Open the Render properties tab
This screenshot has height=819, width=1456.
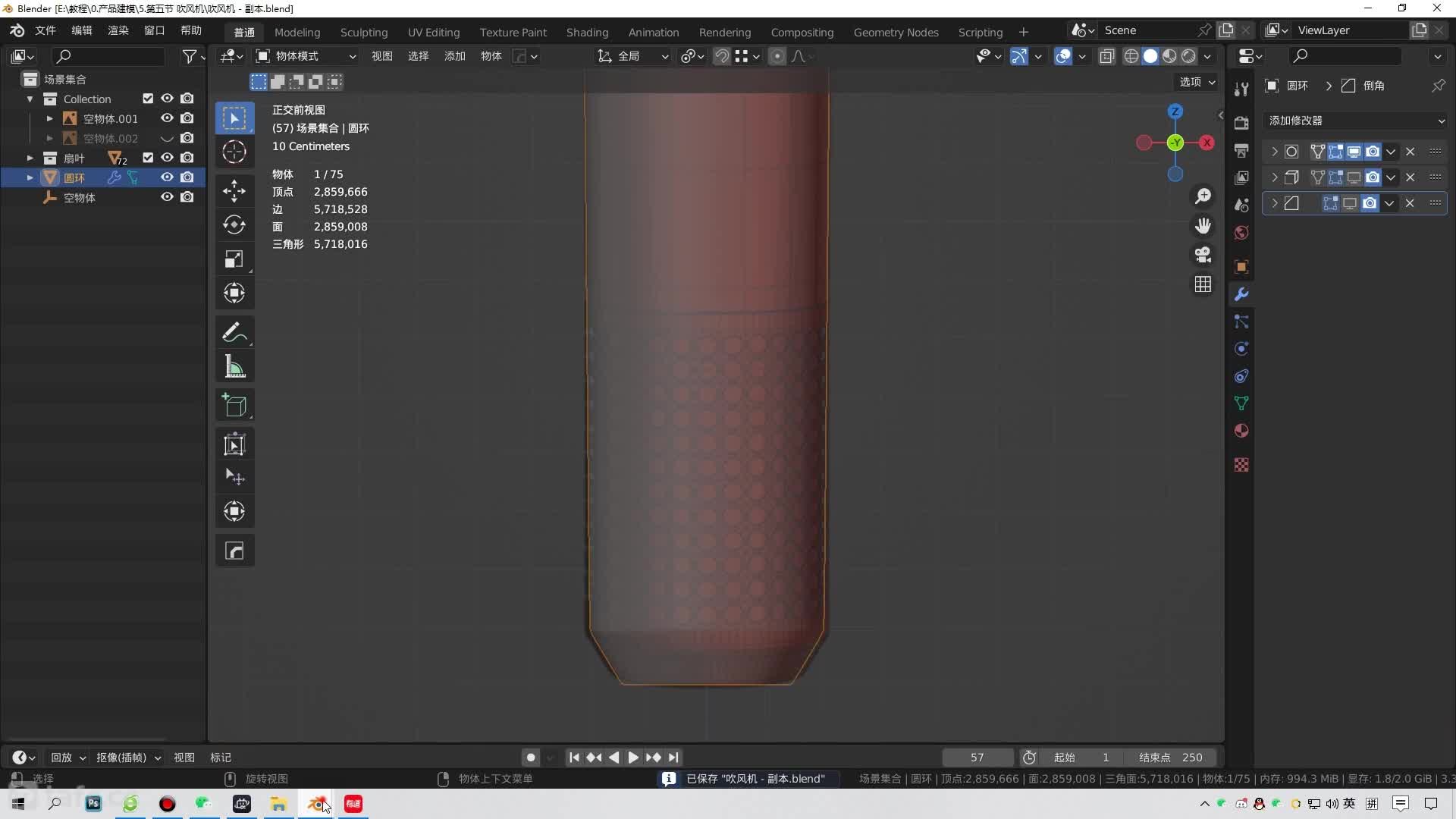pos(1241,123)
